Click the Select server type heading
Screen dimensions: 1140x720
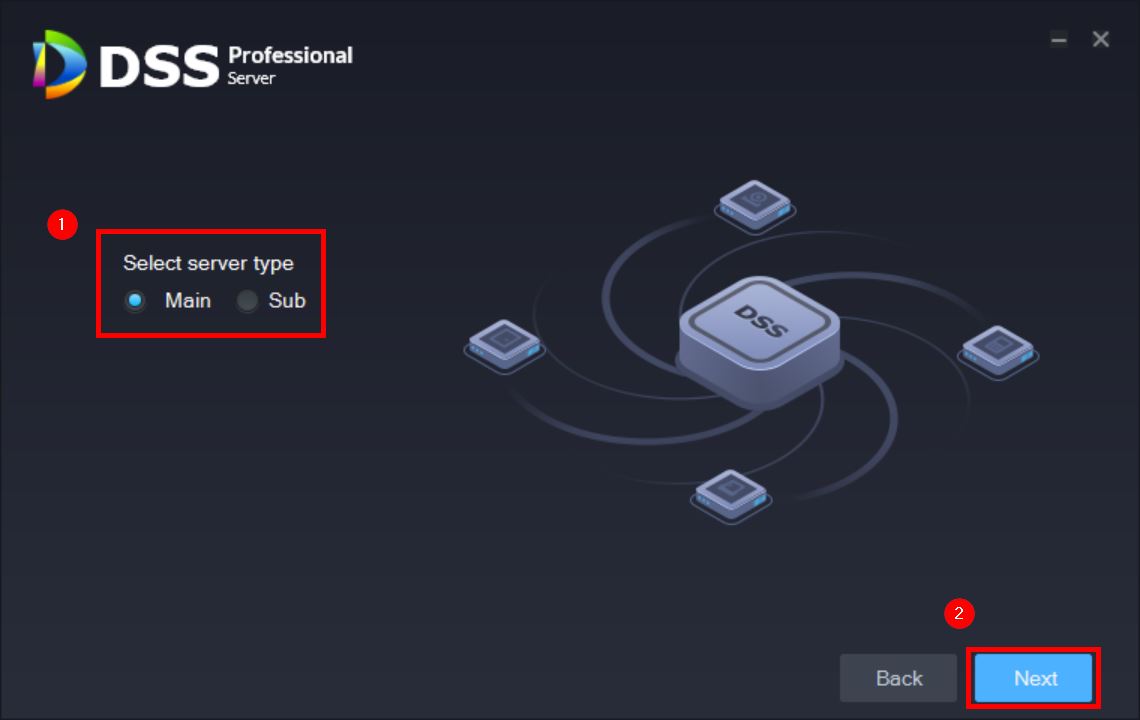point(208,263)
